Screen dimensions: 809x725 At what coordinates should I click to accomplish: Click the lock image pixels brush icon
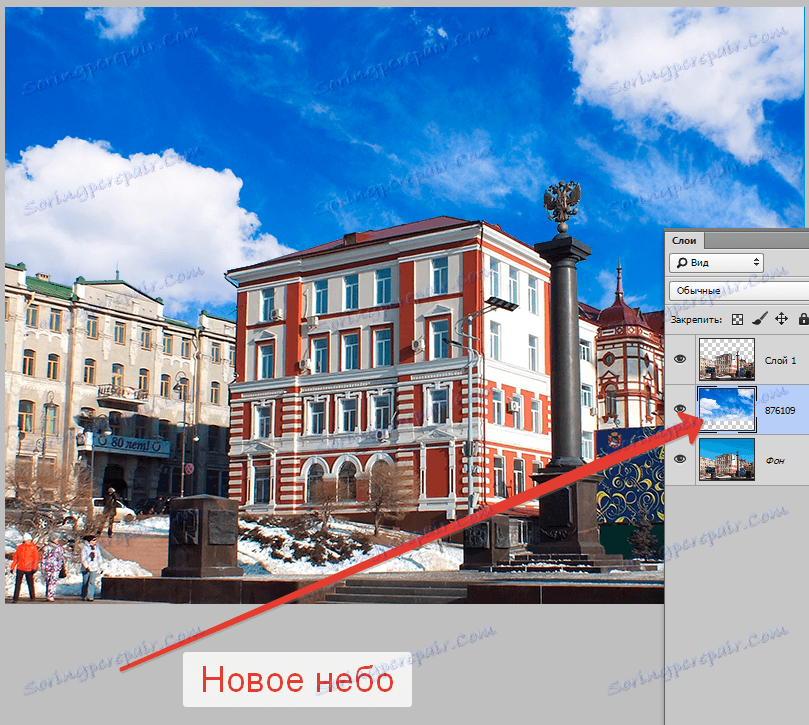click(x=758, y=318)
